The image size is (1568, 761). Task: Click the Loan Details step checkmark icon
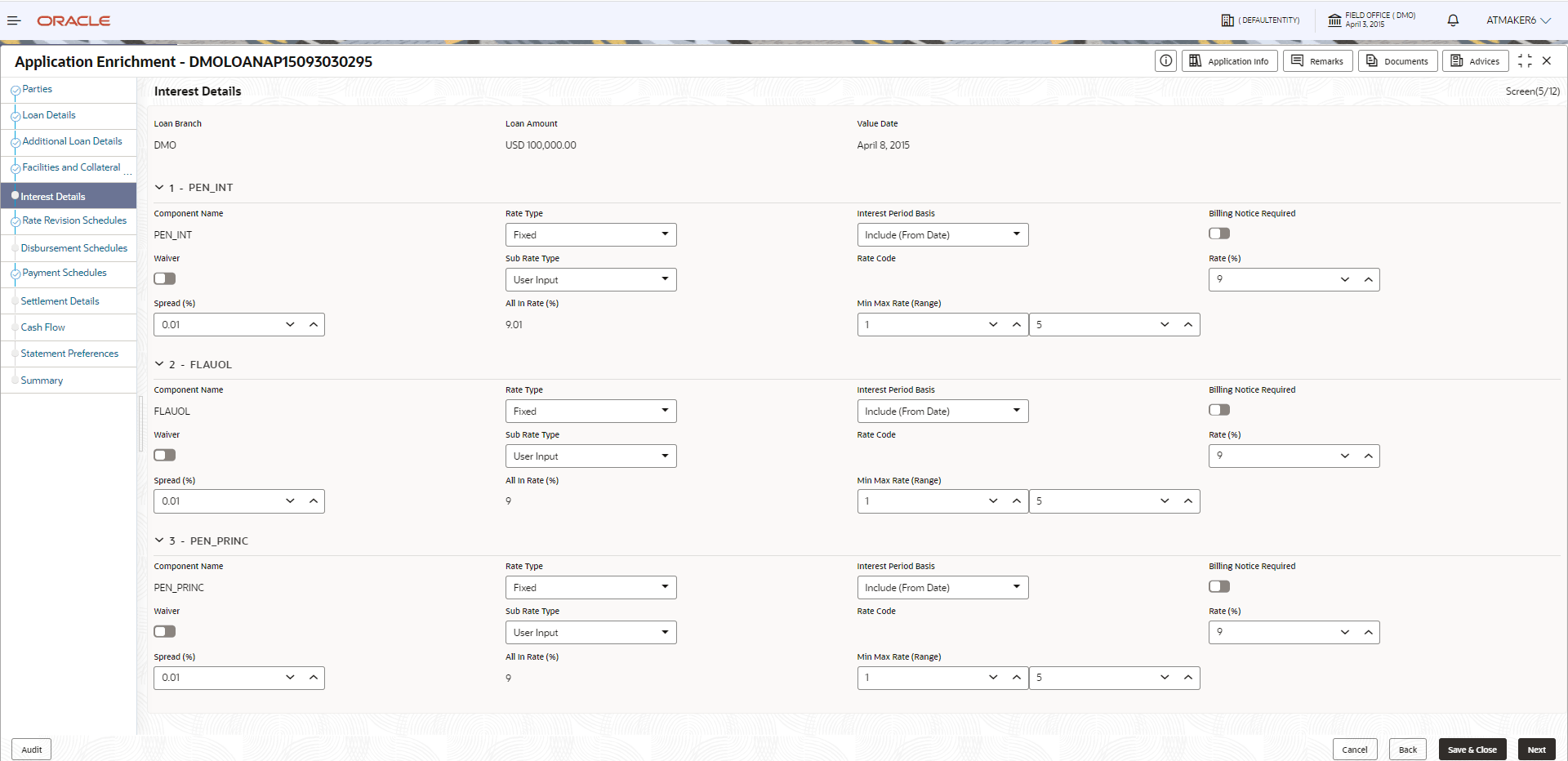[x=15, y=116]
